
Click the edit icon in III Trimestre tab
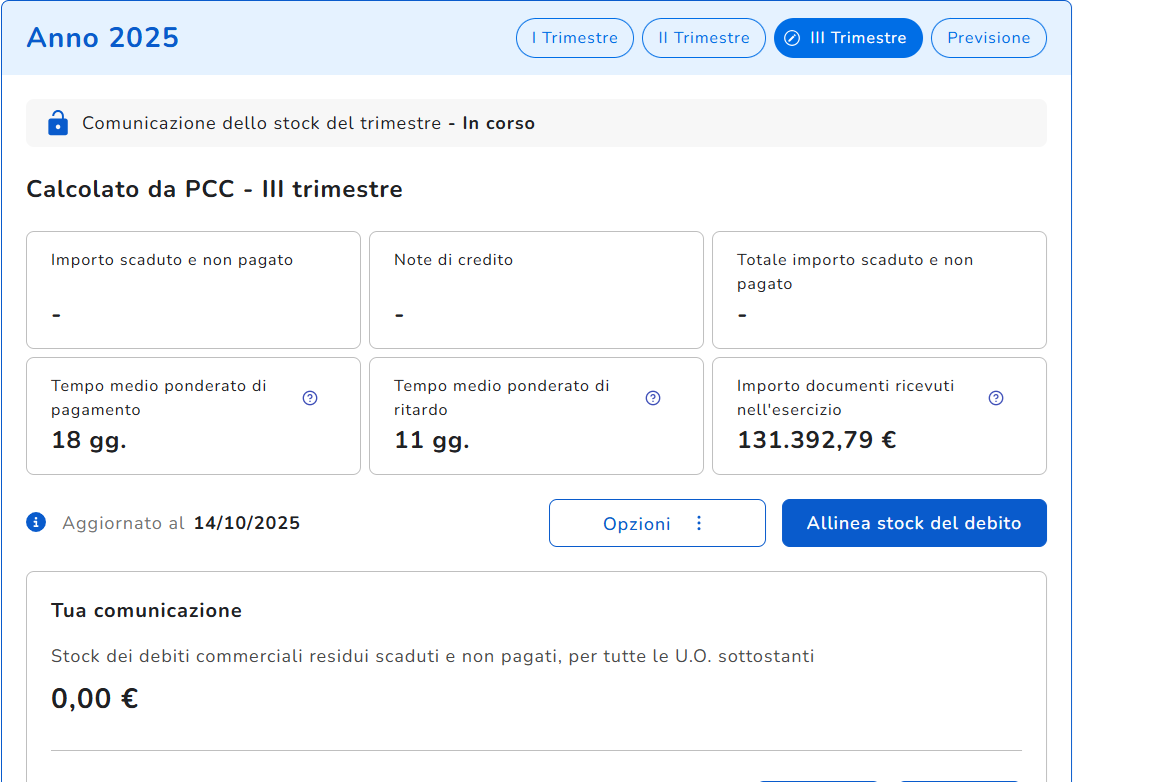[x=792, y=38]
